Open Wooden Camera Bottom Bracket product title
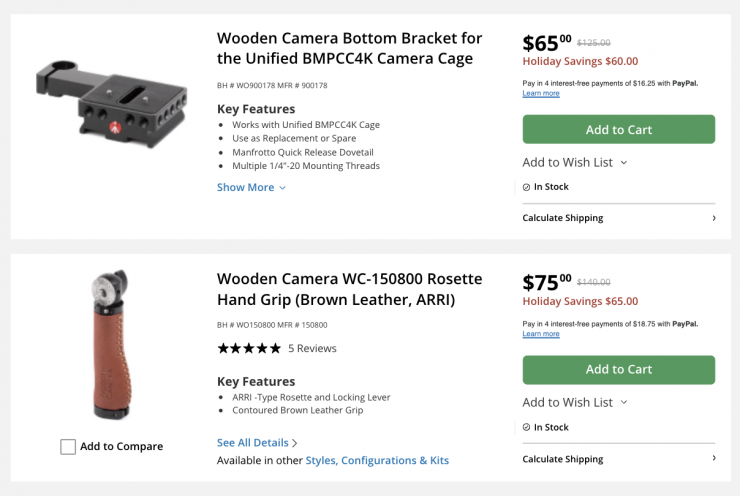Screen dimensions: 740x496 click(x=349, y=48)
